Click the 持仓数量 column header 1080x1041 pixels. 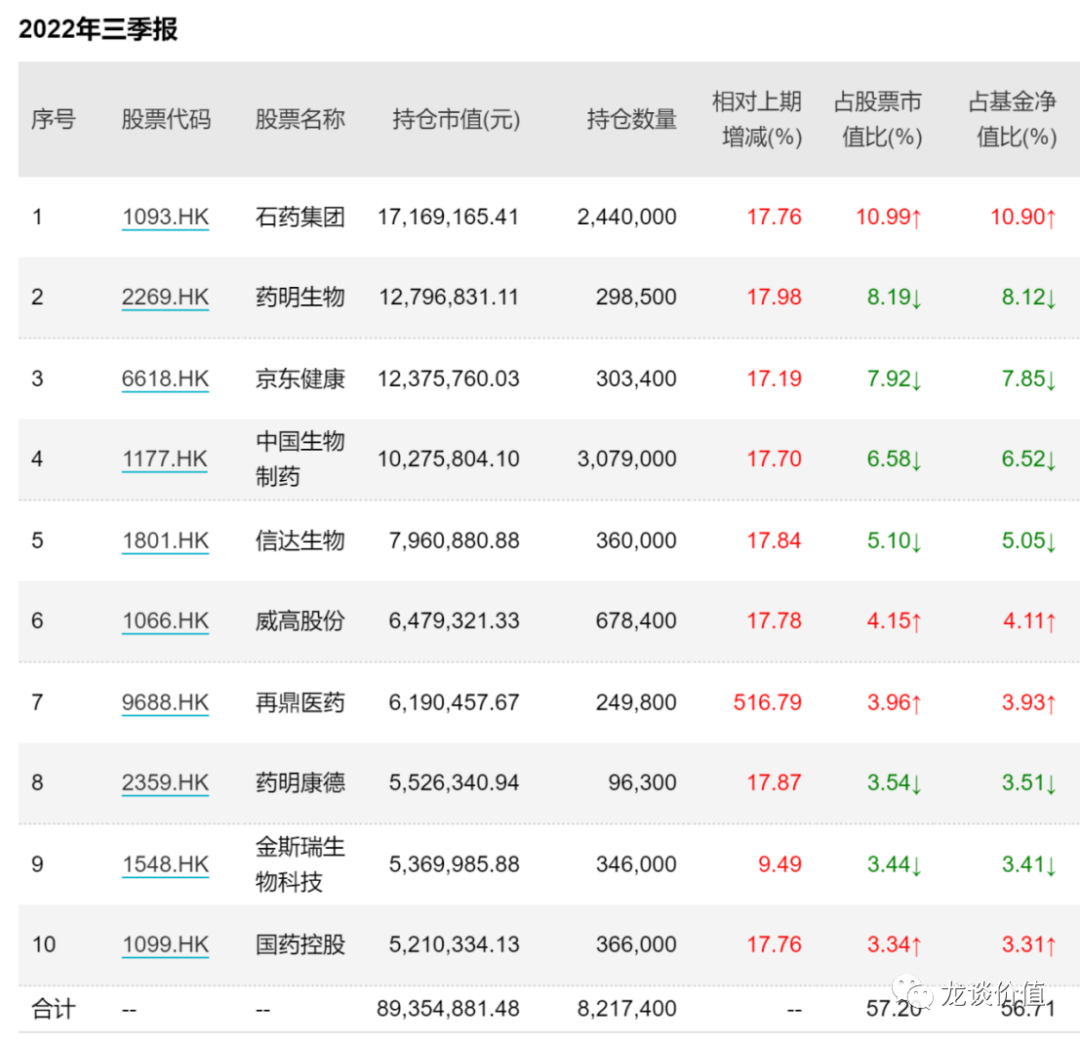632,119
